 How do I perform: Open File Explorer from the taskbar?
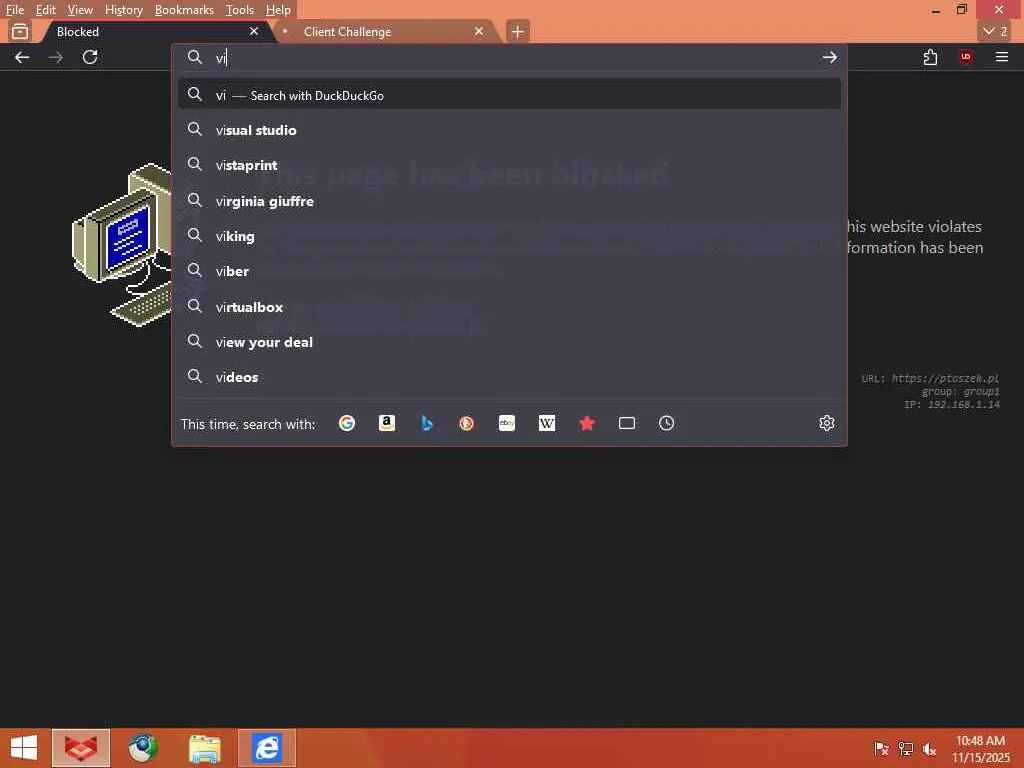tap(204, 748)
